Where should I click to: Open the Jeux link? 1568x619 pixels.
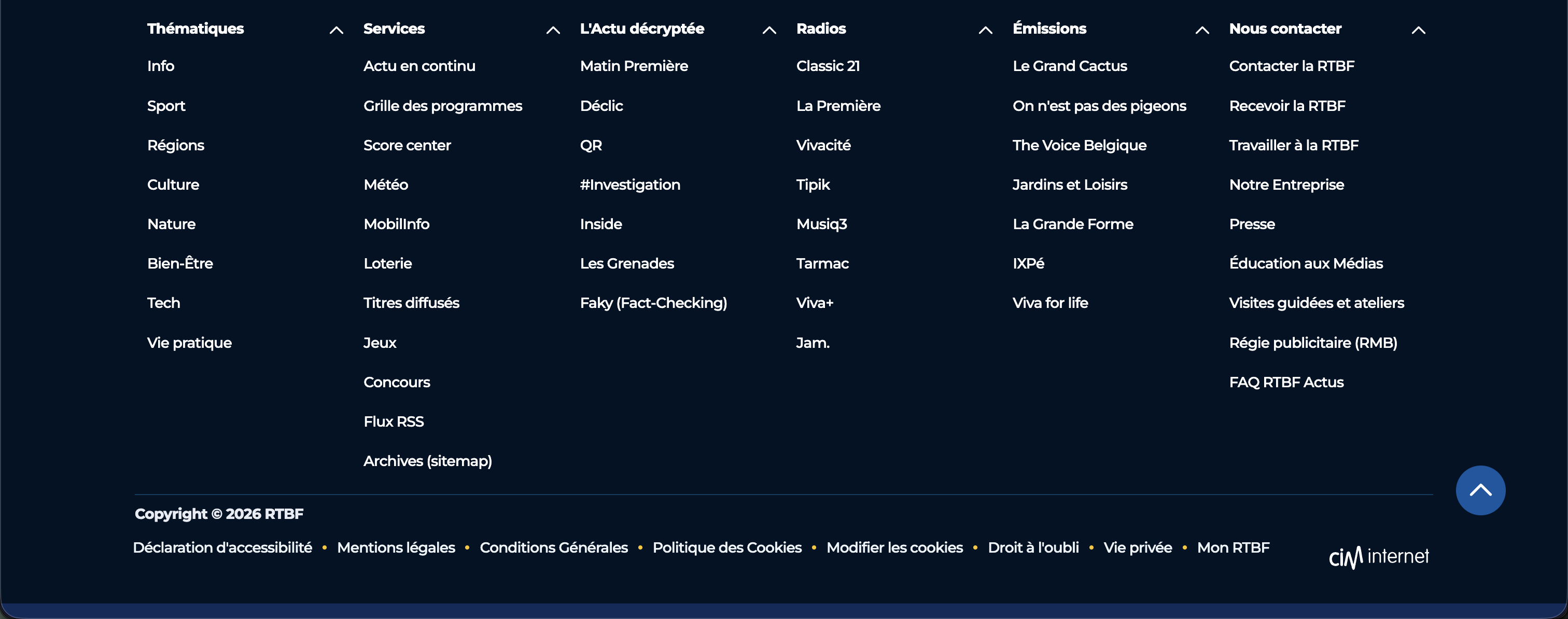tap(380, 343)
